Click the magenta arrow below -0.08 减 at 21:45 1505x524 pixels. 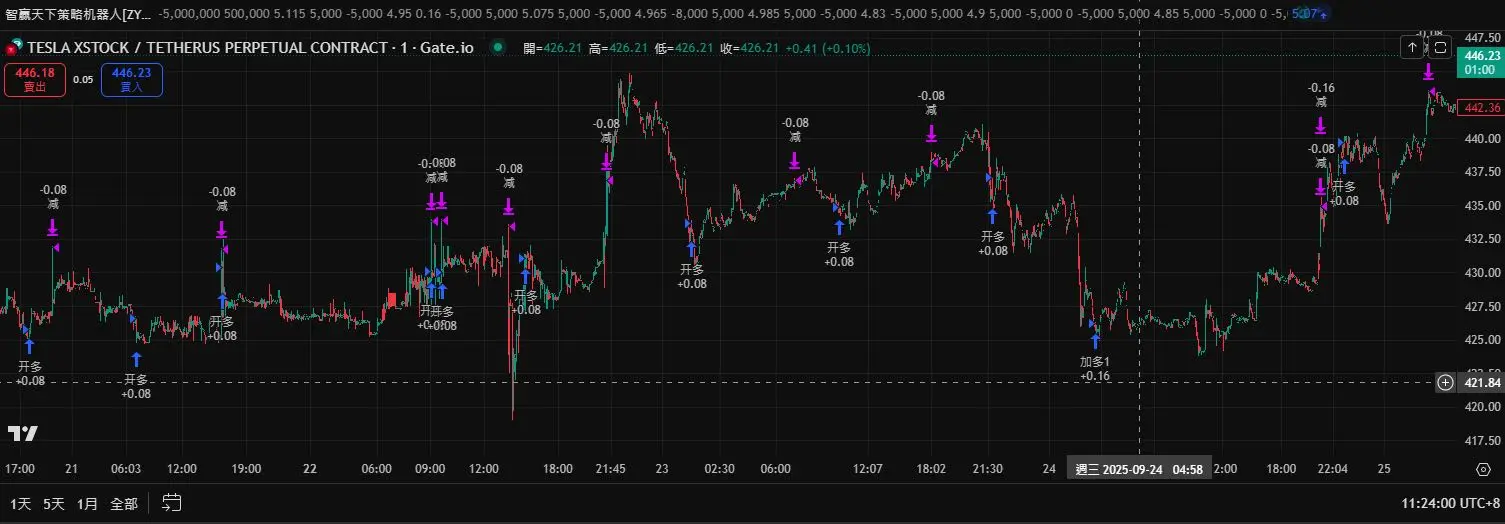pyautogui.click(x=606, y=162)
